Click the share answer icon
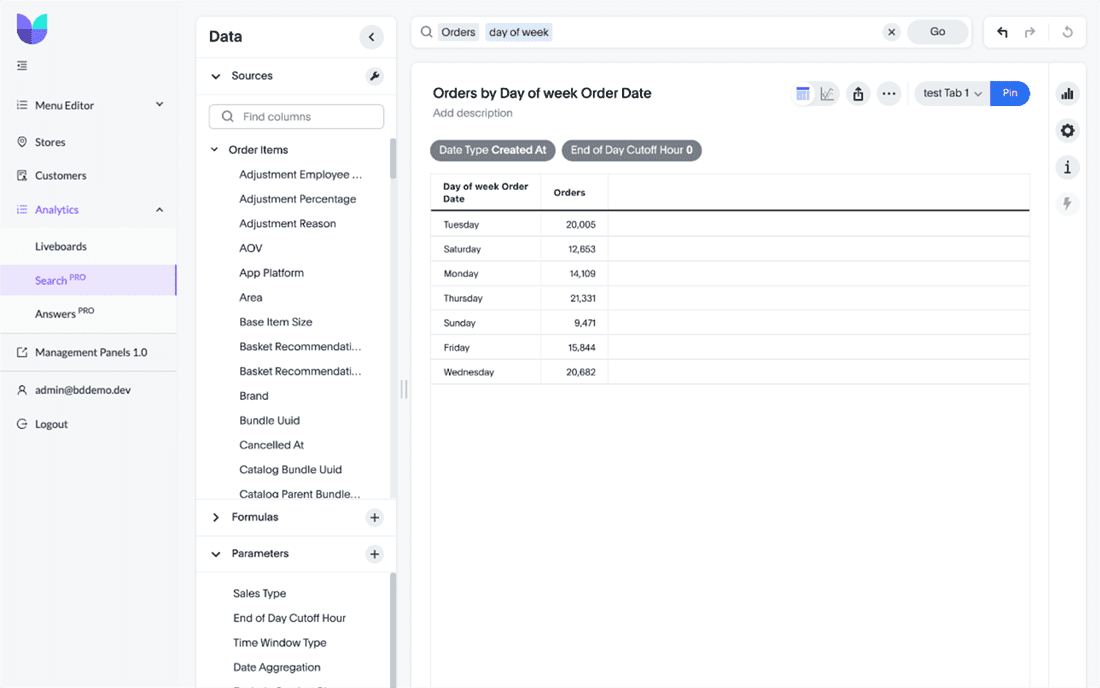Viewport: 1100px width, 688px height. 858,94
